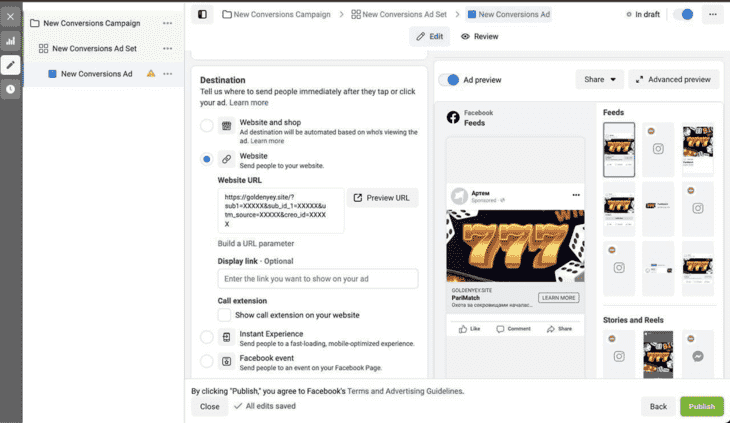Select the Facebook event radio button
The width and height of the screenshot is (730, 423).
pyautogui.click(x=207, y=361)
